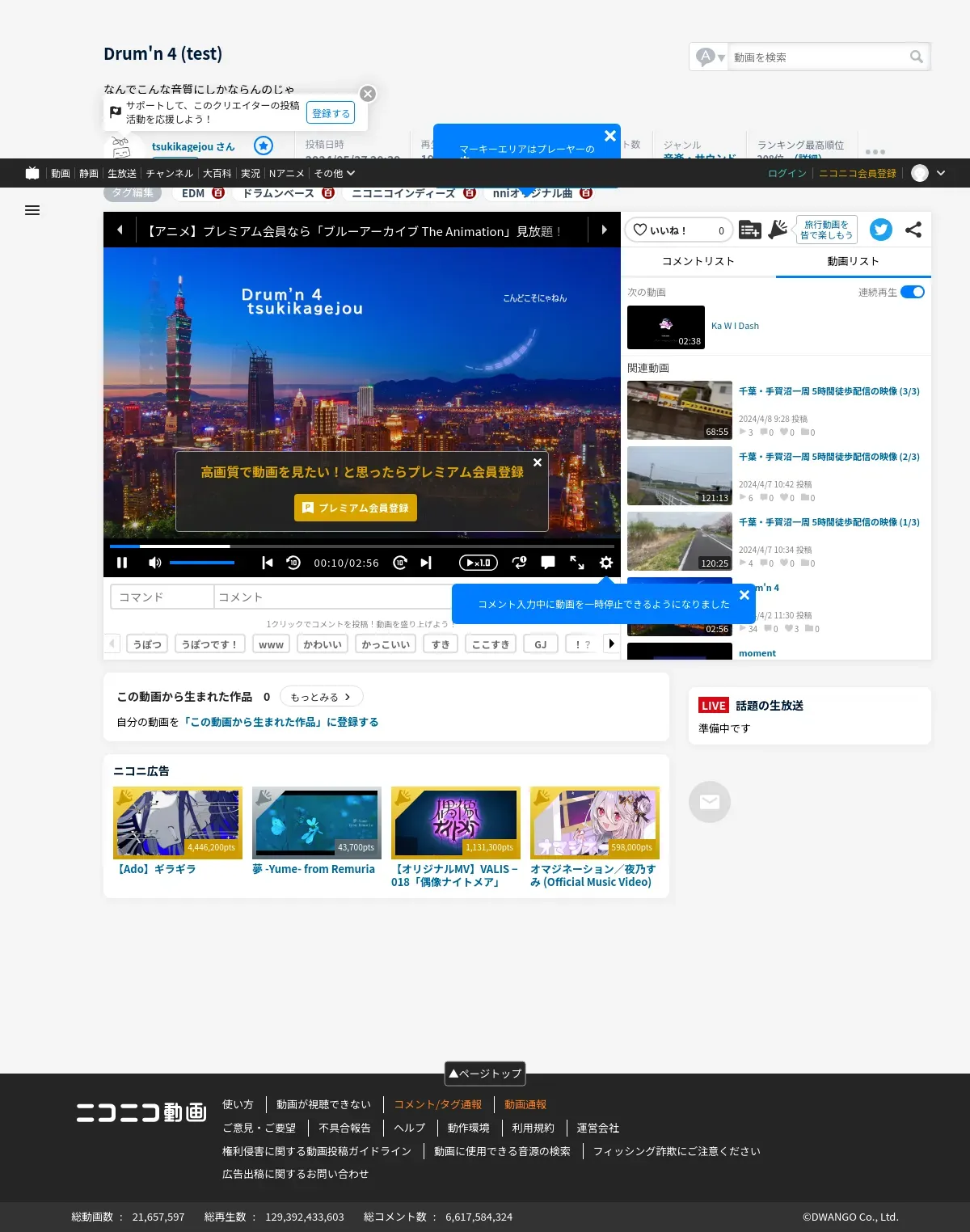This screenshot has height=1232, width=970.
Task: Click the ログイン link
Action: click(x=787, y=173)
